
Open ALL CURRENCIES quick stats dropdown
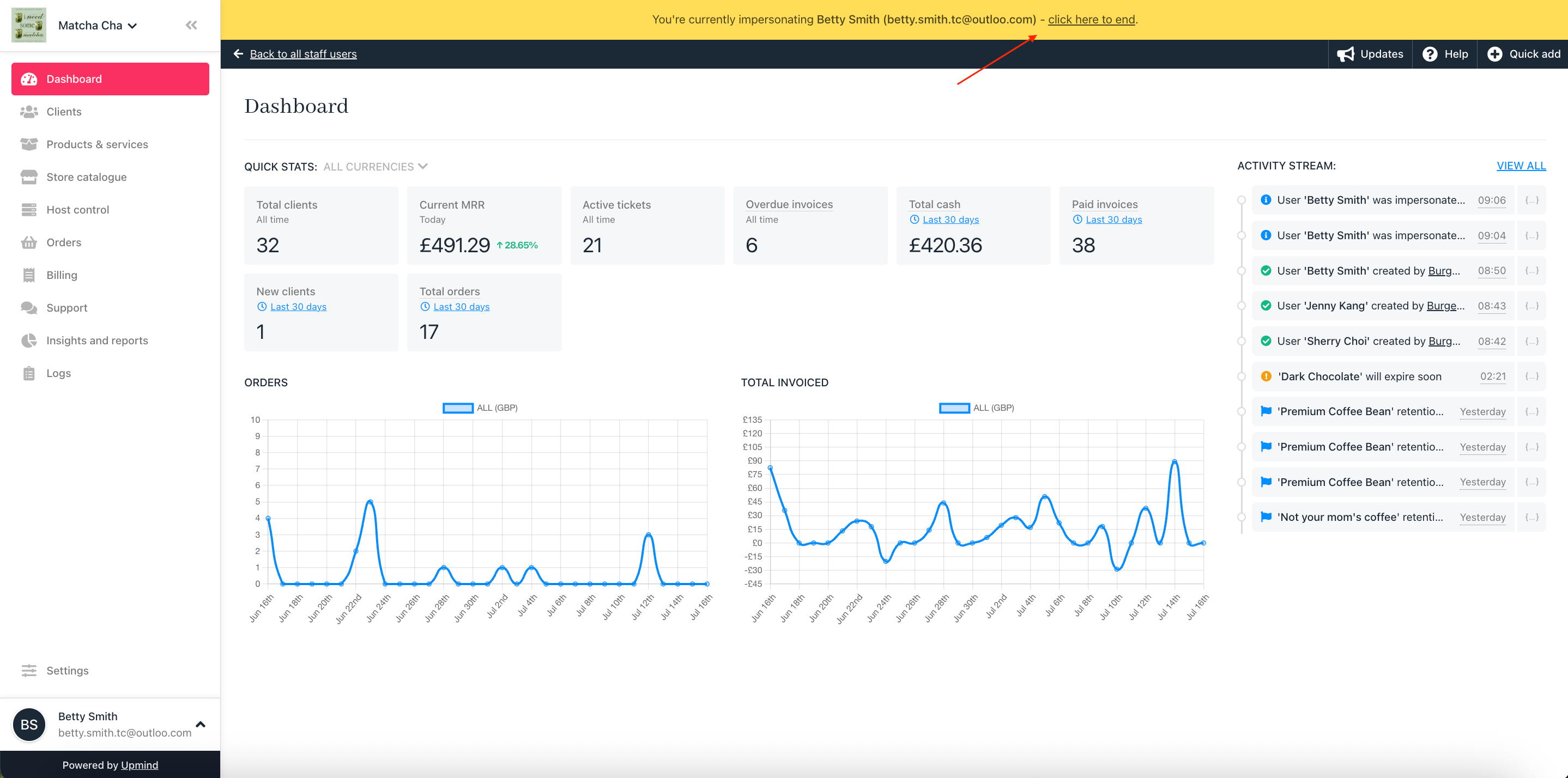(x=376, y=167)
